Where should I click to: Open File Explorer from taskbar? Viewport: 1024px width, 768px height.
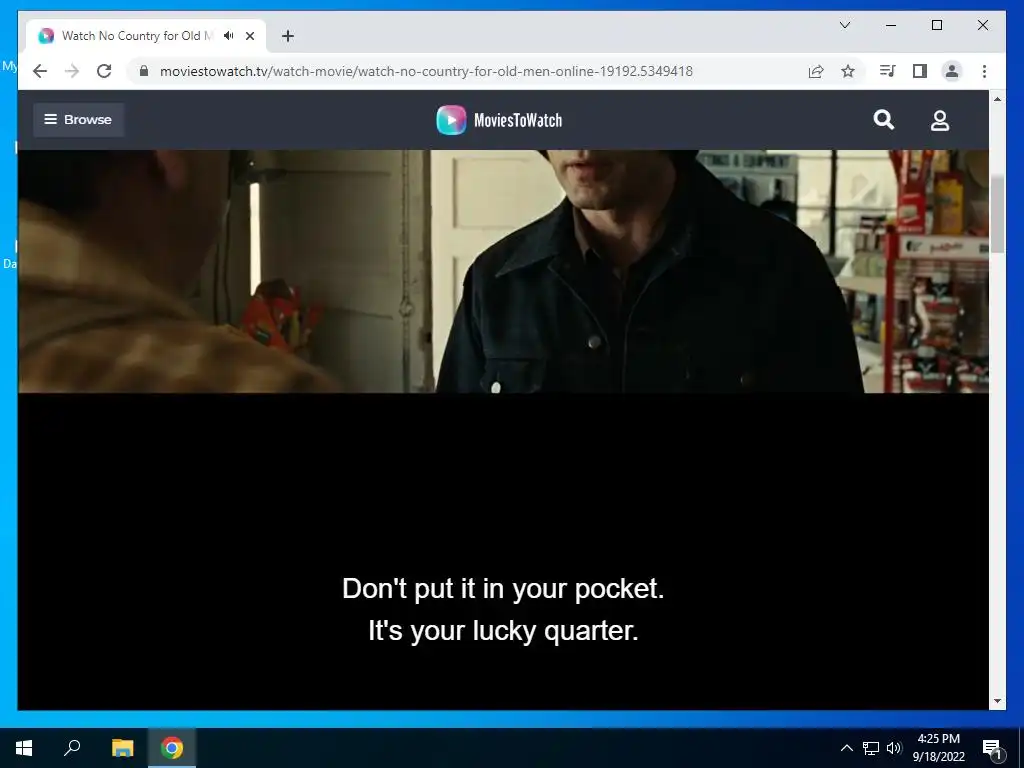[122, 748]
